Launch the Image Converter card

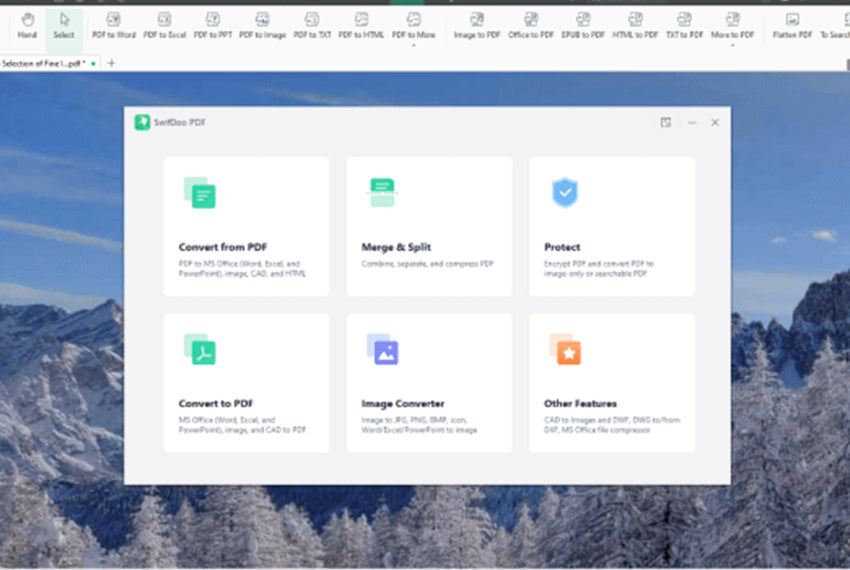pyautogui.click(x=429, y=382)
